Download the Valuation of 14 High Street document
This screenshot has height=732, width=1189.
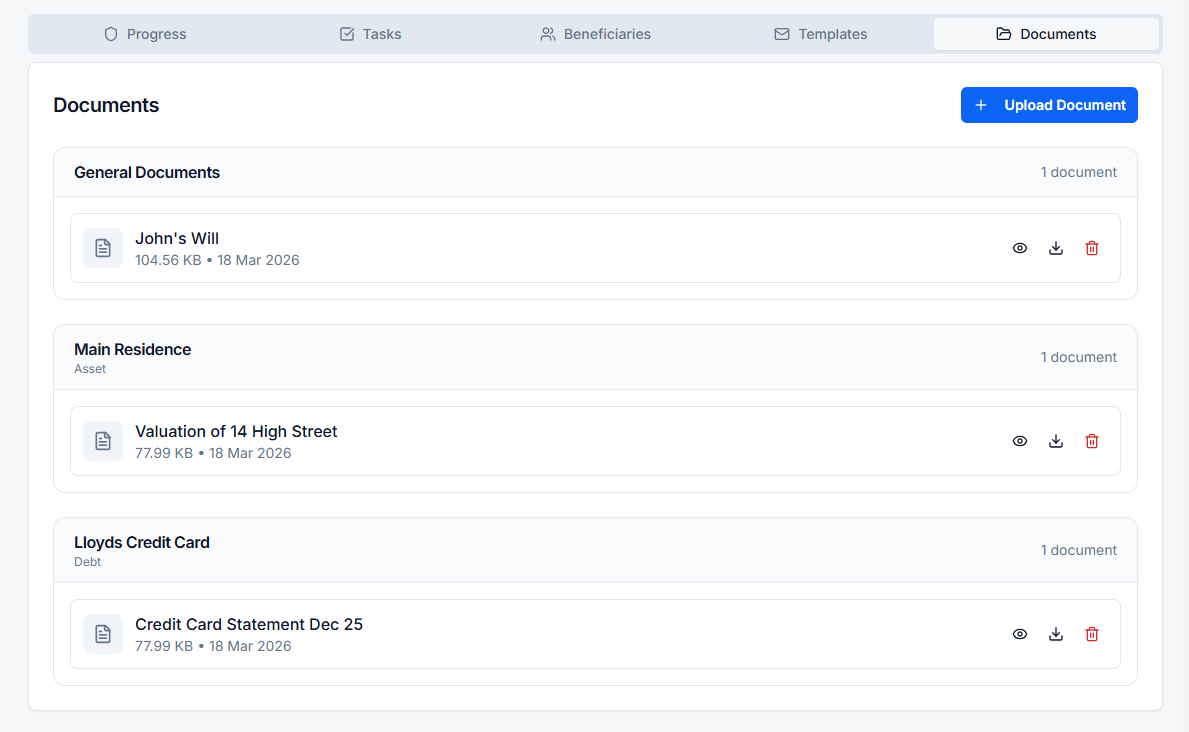point(1056,440)
